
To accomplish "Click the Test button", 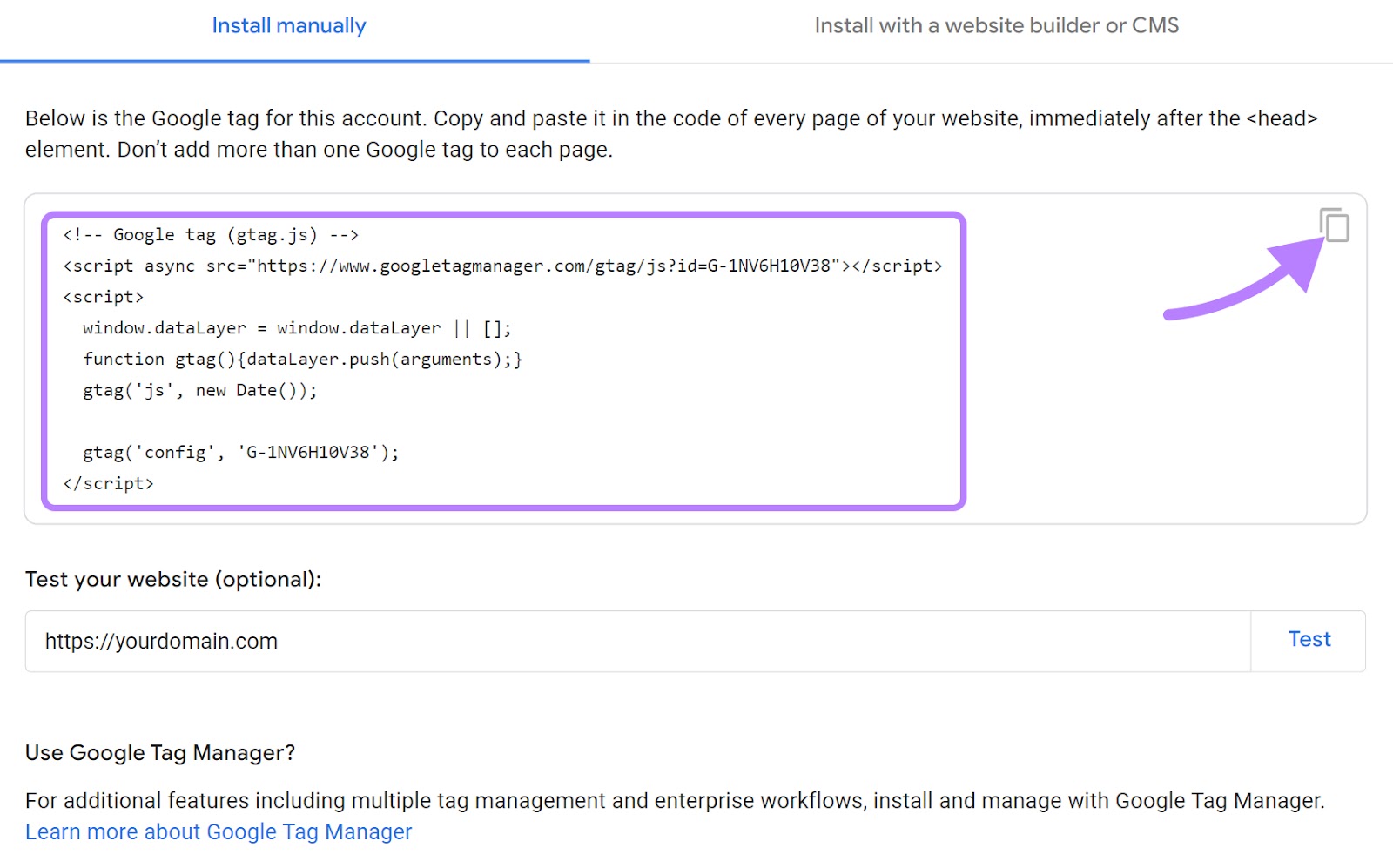I will 1309,640.
